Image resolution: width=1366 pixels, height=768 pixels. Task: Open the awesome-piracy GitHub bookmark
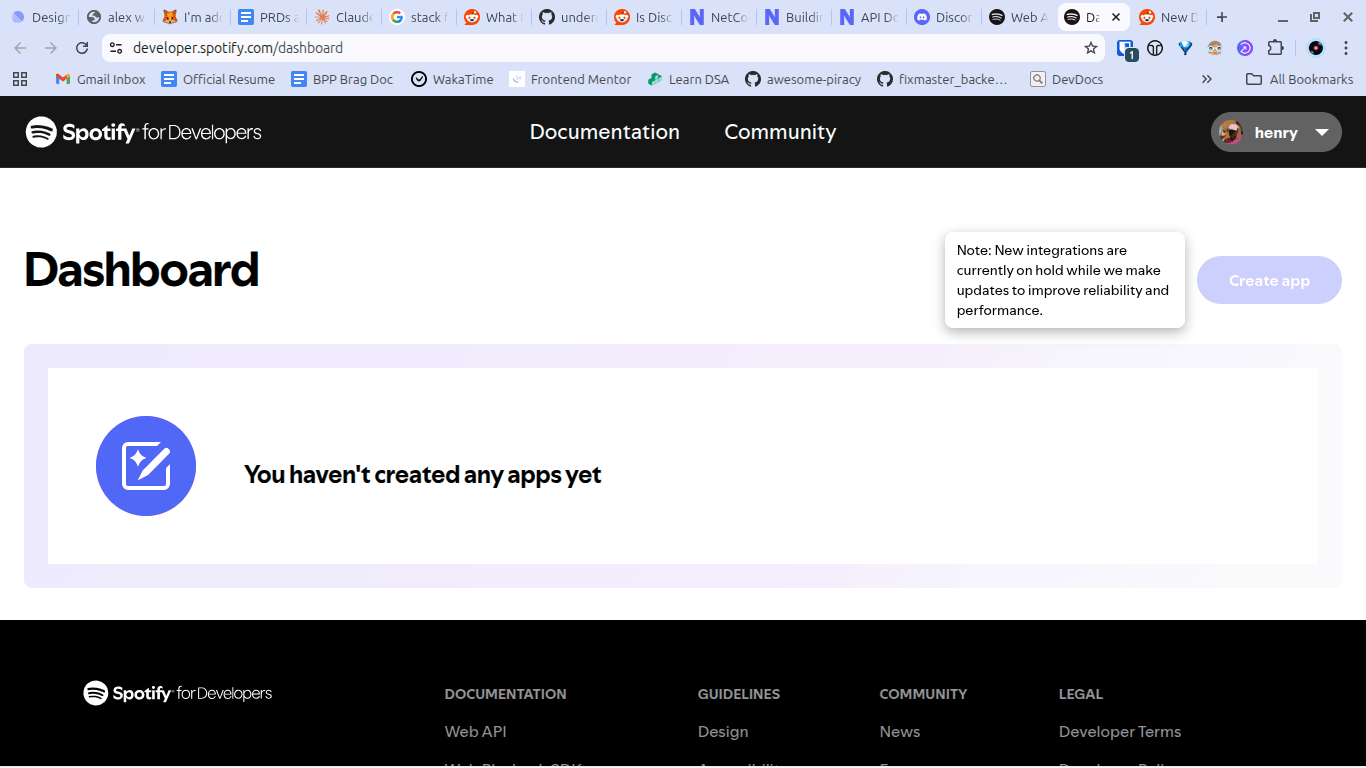click(803, 79)
